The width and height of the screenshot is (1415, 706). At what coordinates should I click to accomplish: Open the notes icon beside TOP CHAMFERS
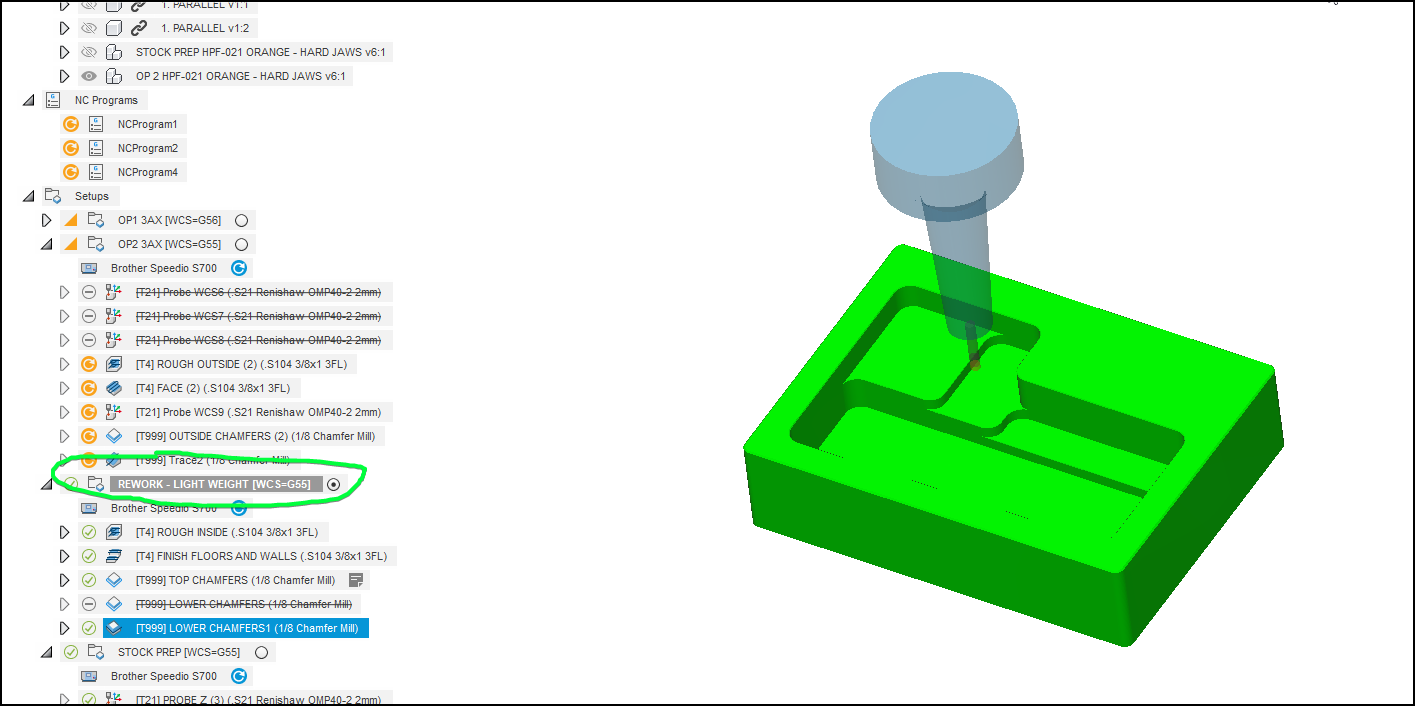(356, 579)
